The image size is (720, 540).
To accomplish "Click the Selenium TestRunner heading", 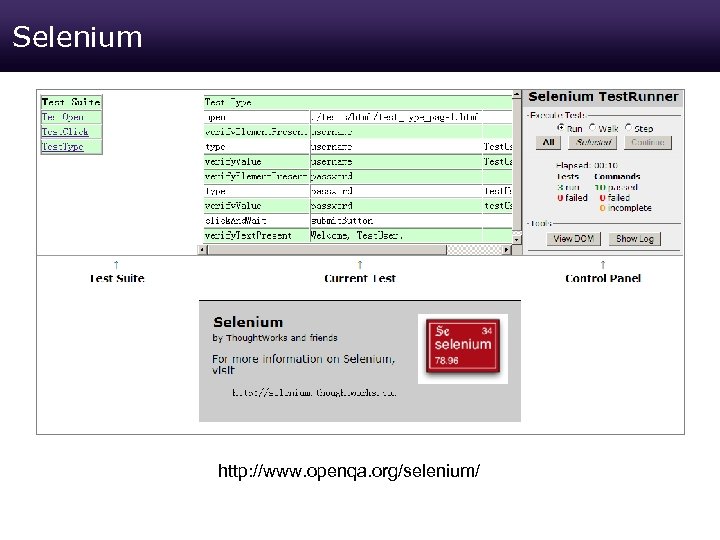I will coord(603,96).
